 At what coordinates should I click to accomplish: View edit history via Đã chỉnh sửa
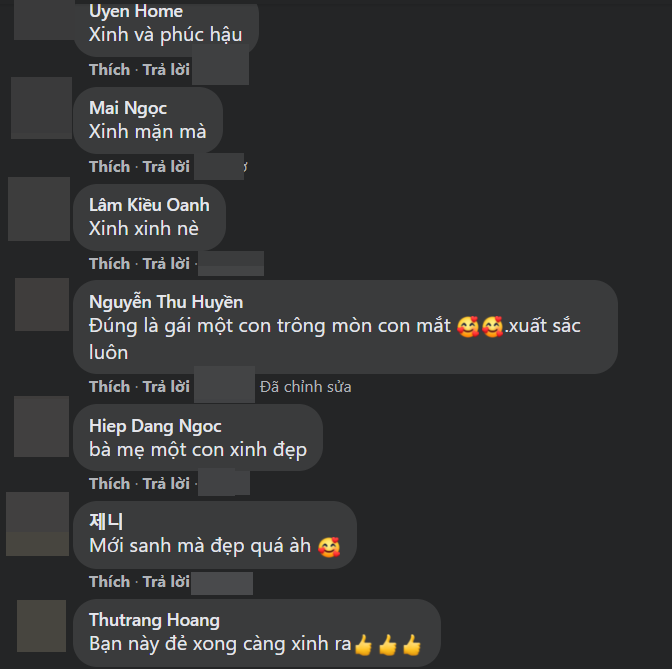(306, 387)
